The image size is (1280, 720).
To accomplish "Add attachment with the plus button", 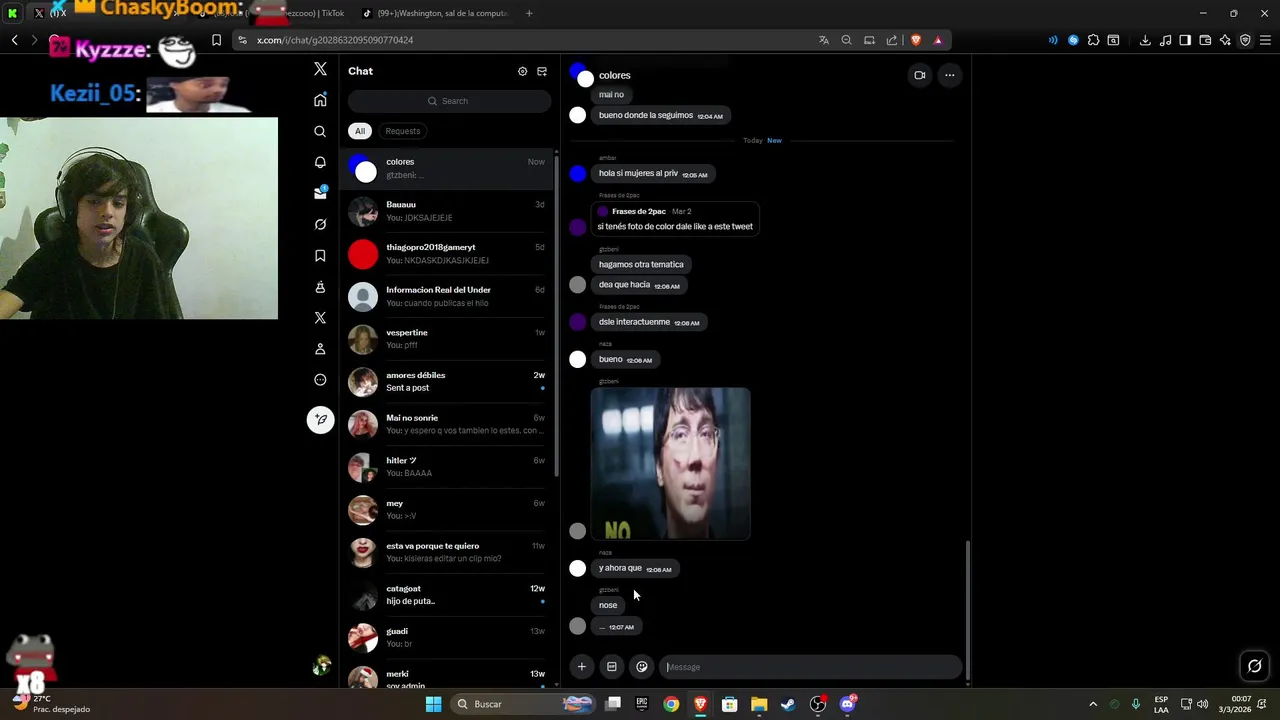I will coord(581,667).
